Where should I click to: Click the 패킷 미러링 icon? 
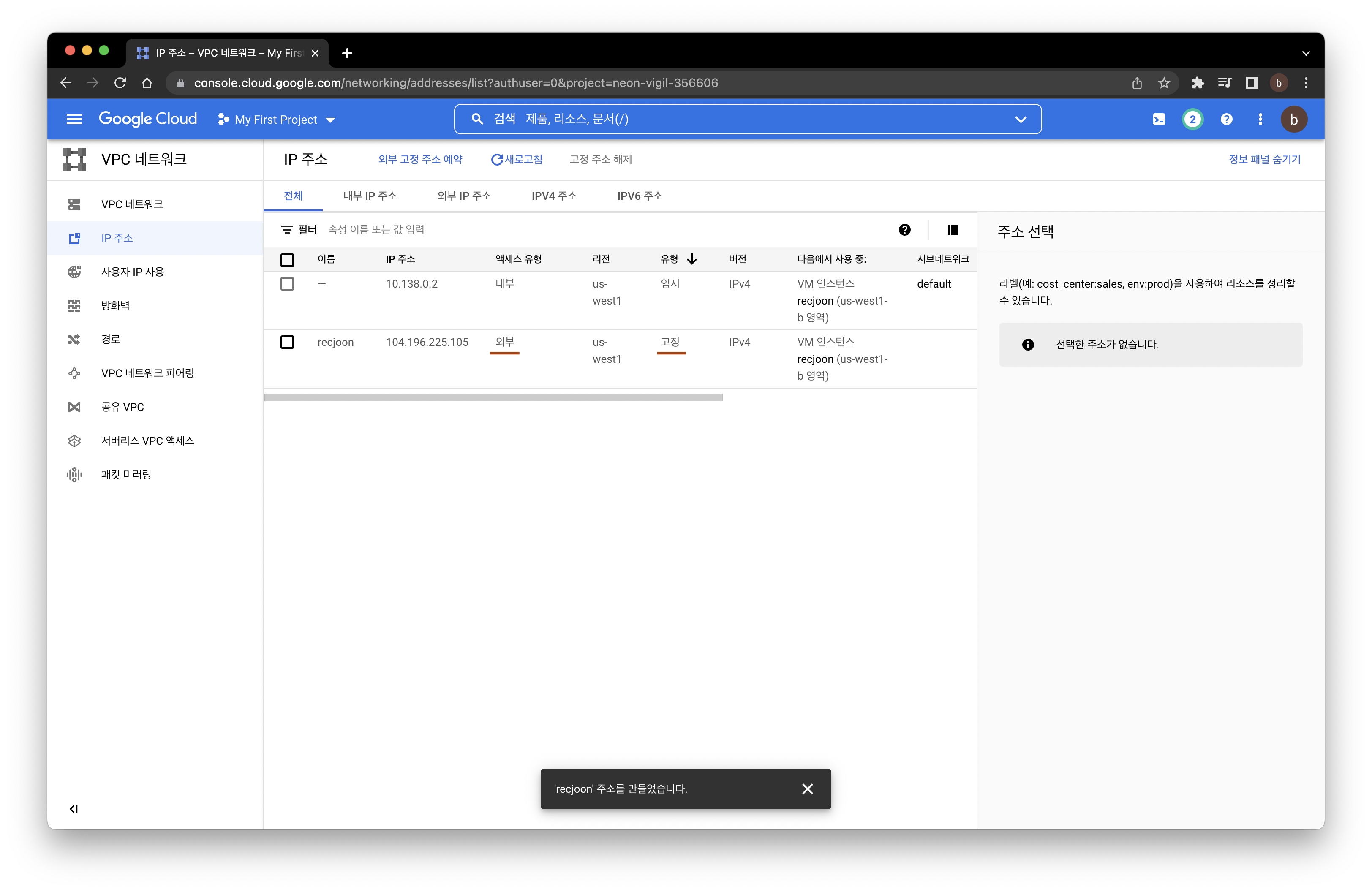tap(74, 474)
